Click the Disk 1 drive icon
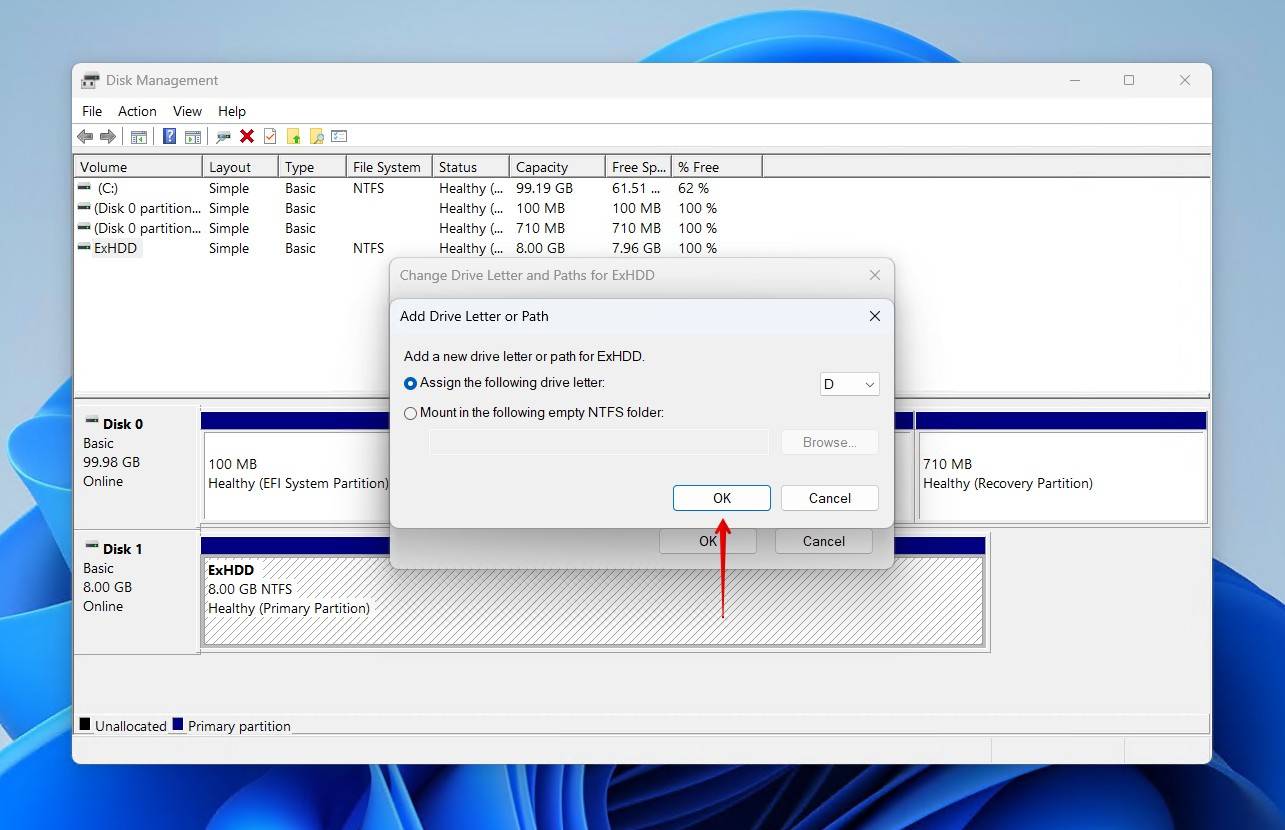The width and height of the screenshot is (1285, 830). pos(92,547)
